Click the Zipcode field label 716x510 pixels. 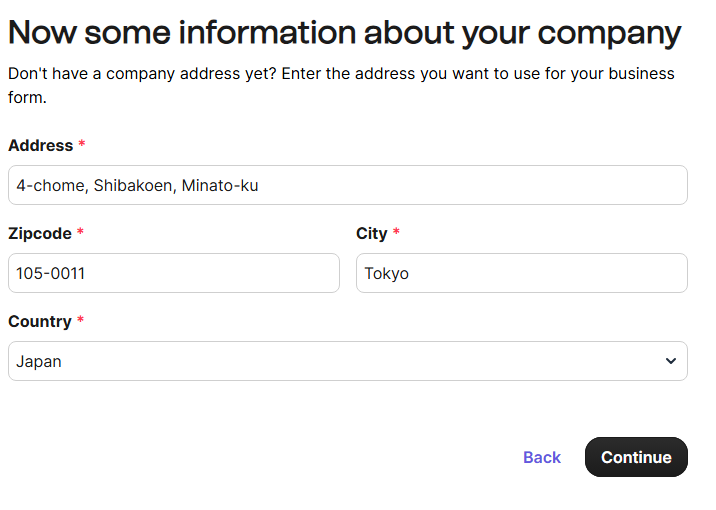[x=40, y=233]
